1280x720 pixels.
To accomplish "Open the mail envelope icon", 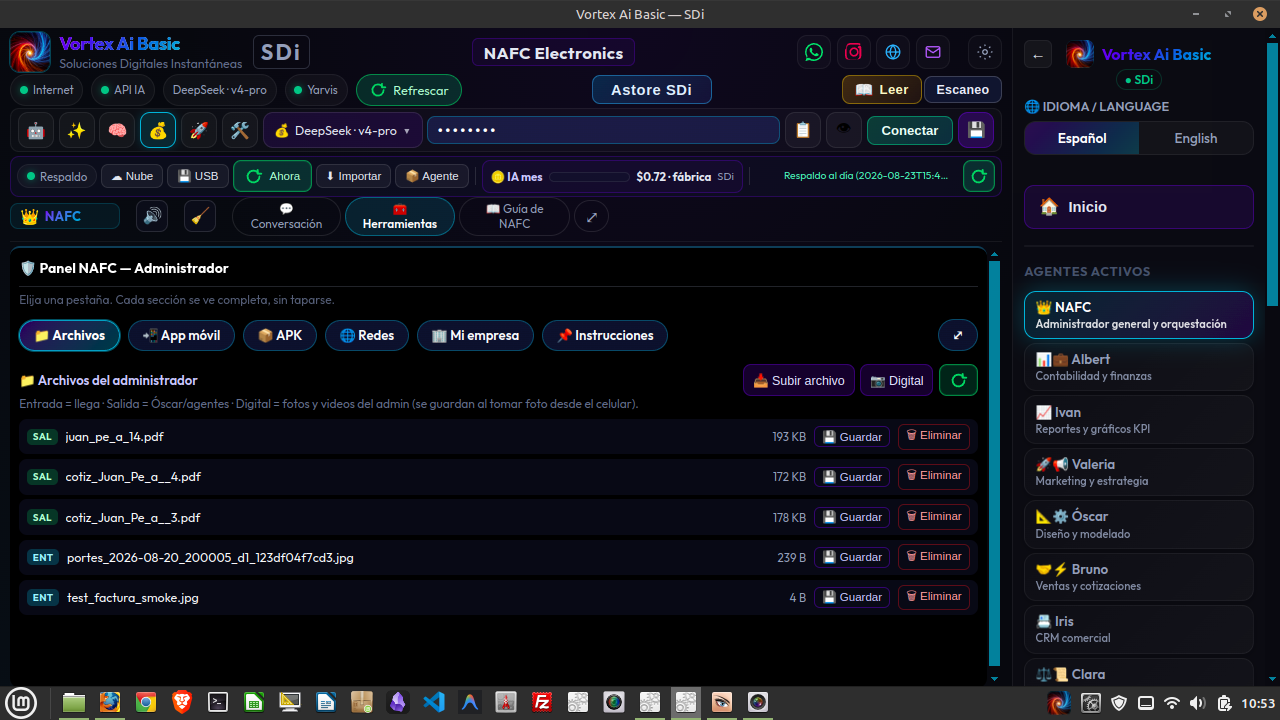I will pyautogui.click(x=933, y=52).
